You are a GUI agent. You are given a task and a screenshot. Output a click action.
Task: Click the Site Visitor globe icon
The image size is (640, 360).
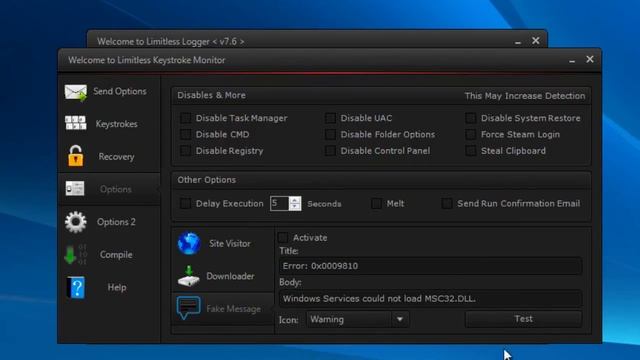click(x=189, y=243)
